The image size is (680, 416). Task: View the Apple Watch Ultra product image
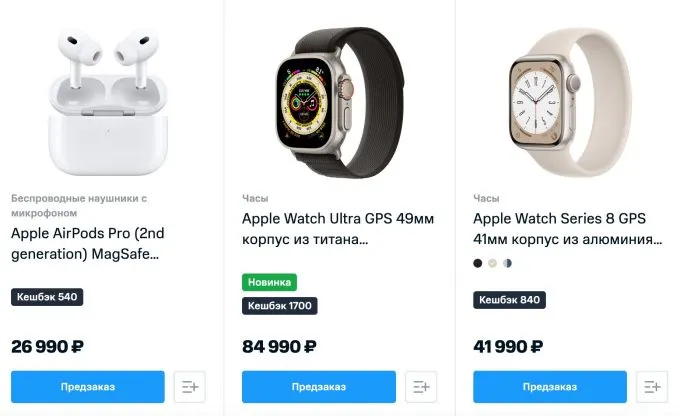(x=340, y=103)
